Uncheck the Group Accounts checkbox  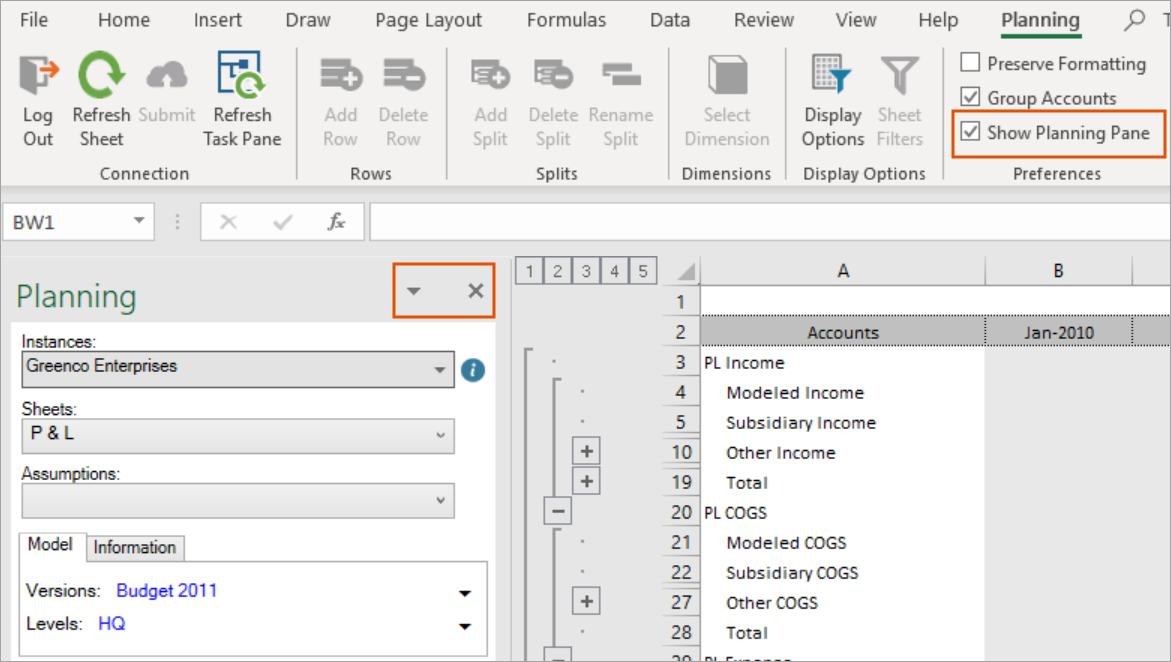[x=970, y=96]
